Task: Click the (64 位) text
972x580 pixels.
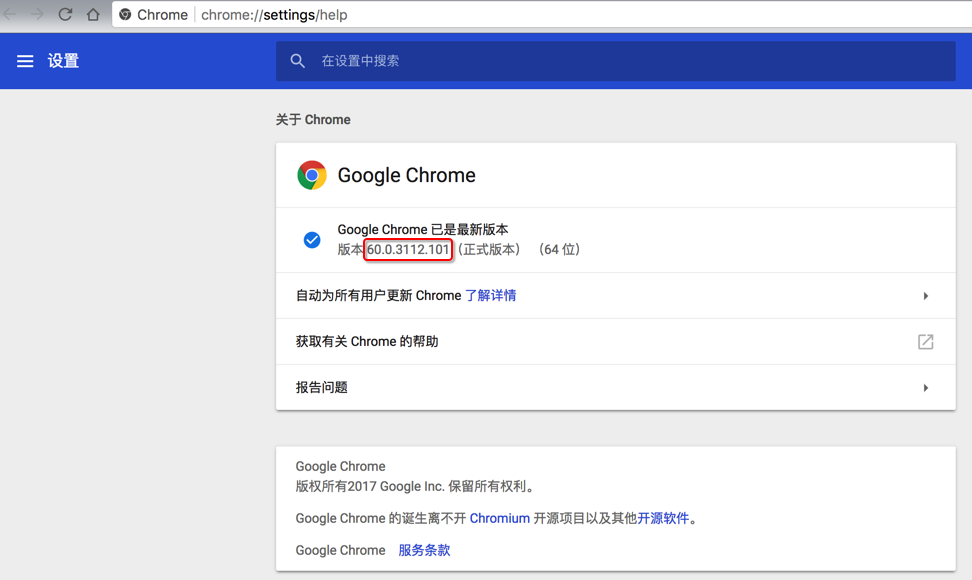Action: click(x=559, y=250)
